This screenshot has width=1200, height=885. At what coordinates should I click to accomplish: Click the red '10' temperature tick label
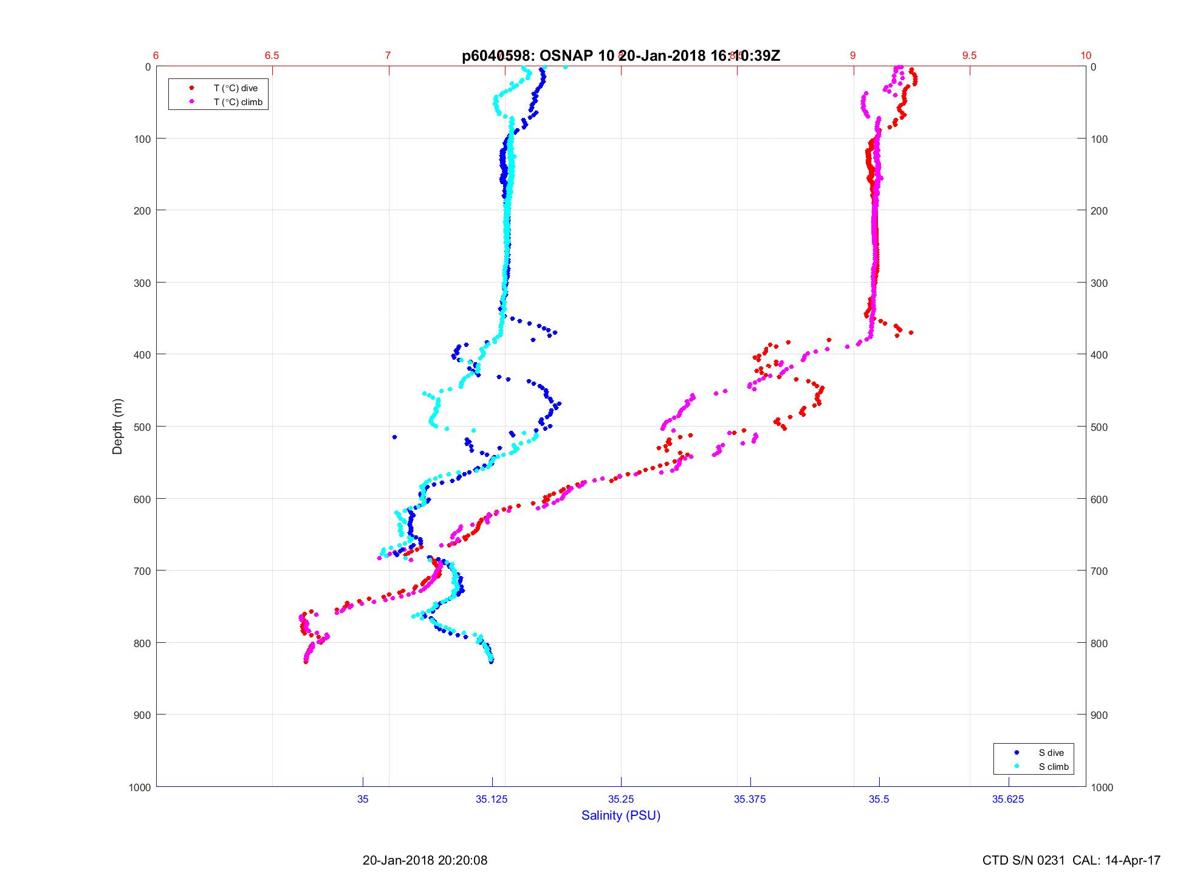[x=1086, y=56]
